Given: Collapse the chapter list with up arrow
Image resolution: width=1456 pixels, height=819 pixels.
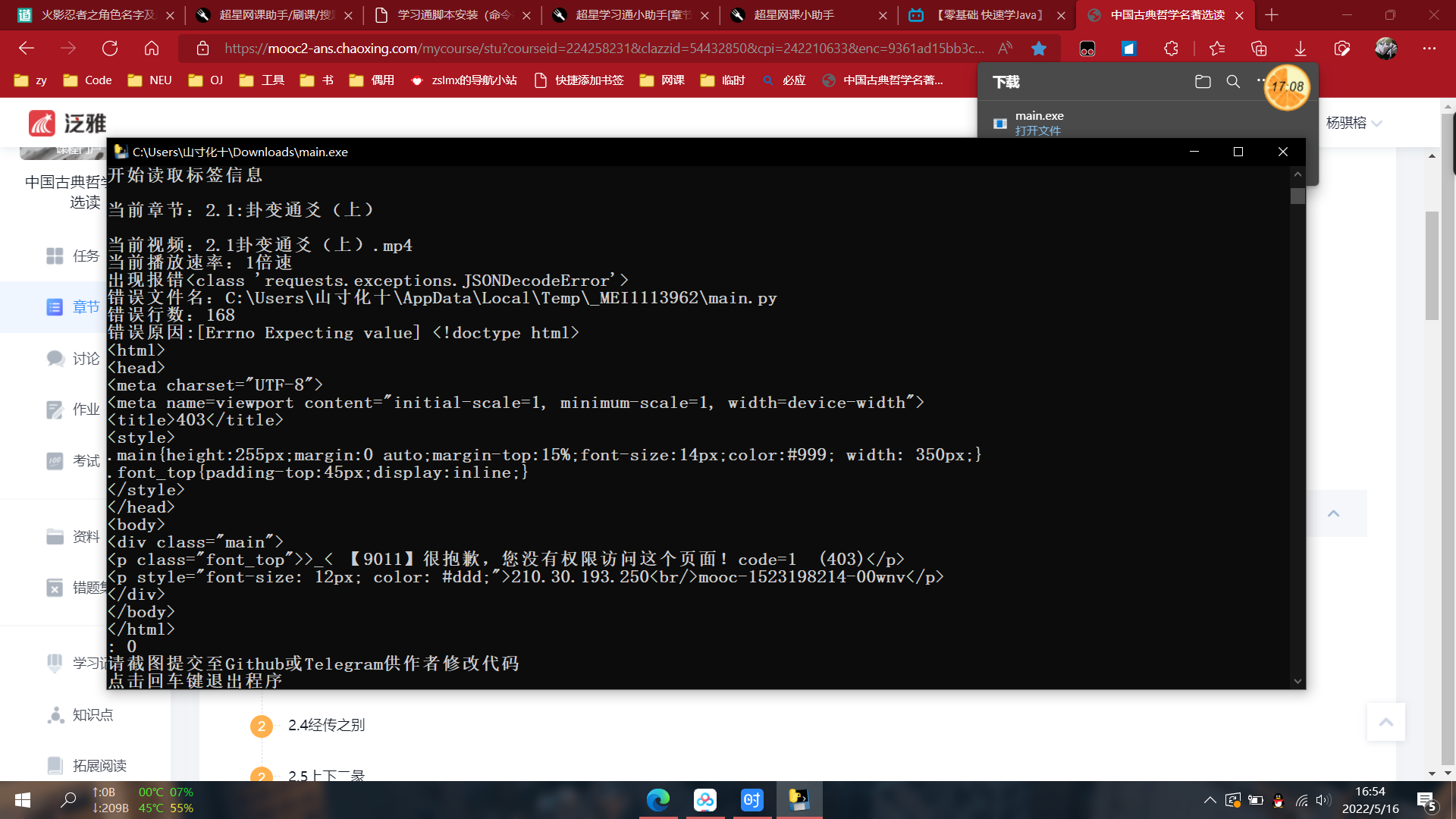Looking at the screenshot, I should 1332,513.
